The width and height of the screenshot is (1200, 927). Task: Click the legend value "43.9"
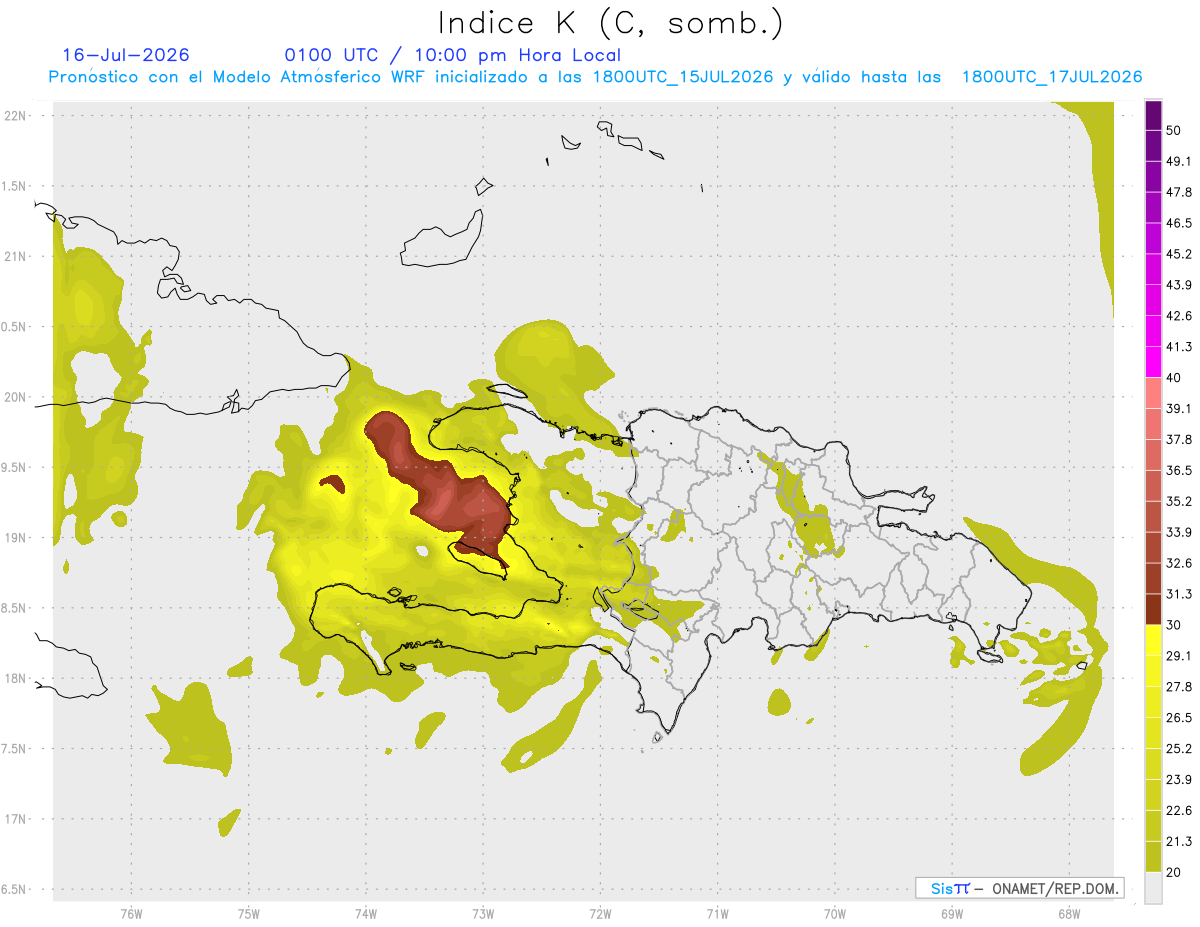coord(1179,285)
